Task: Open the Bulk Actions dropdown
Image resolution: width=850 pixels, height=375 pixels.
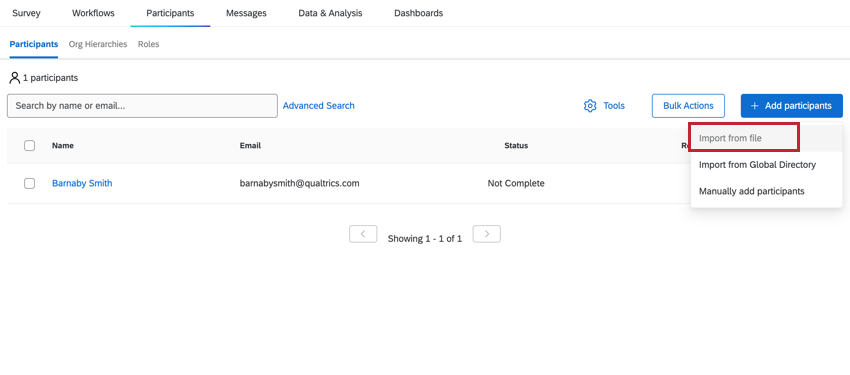Action: [x=688, y=106]
